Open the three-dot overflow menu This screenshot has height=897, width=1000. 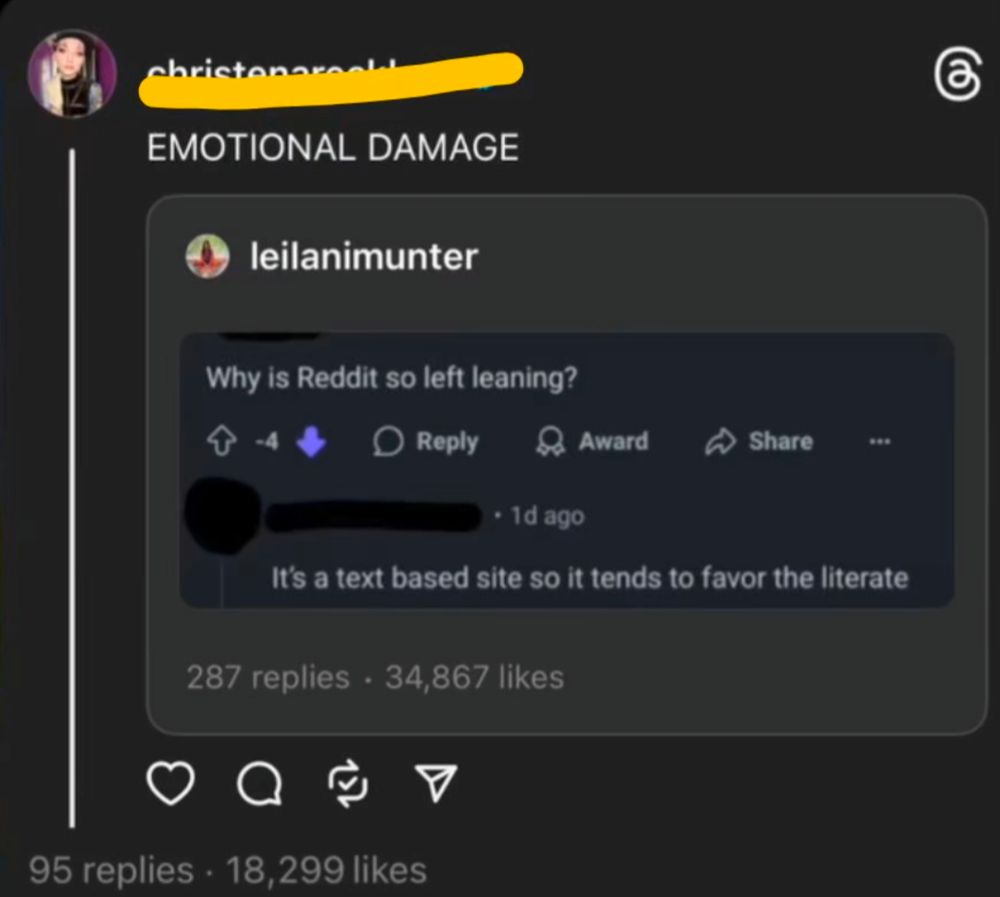click(x=879, y=441)
